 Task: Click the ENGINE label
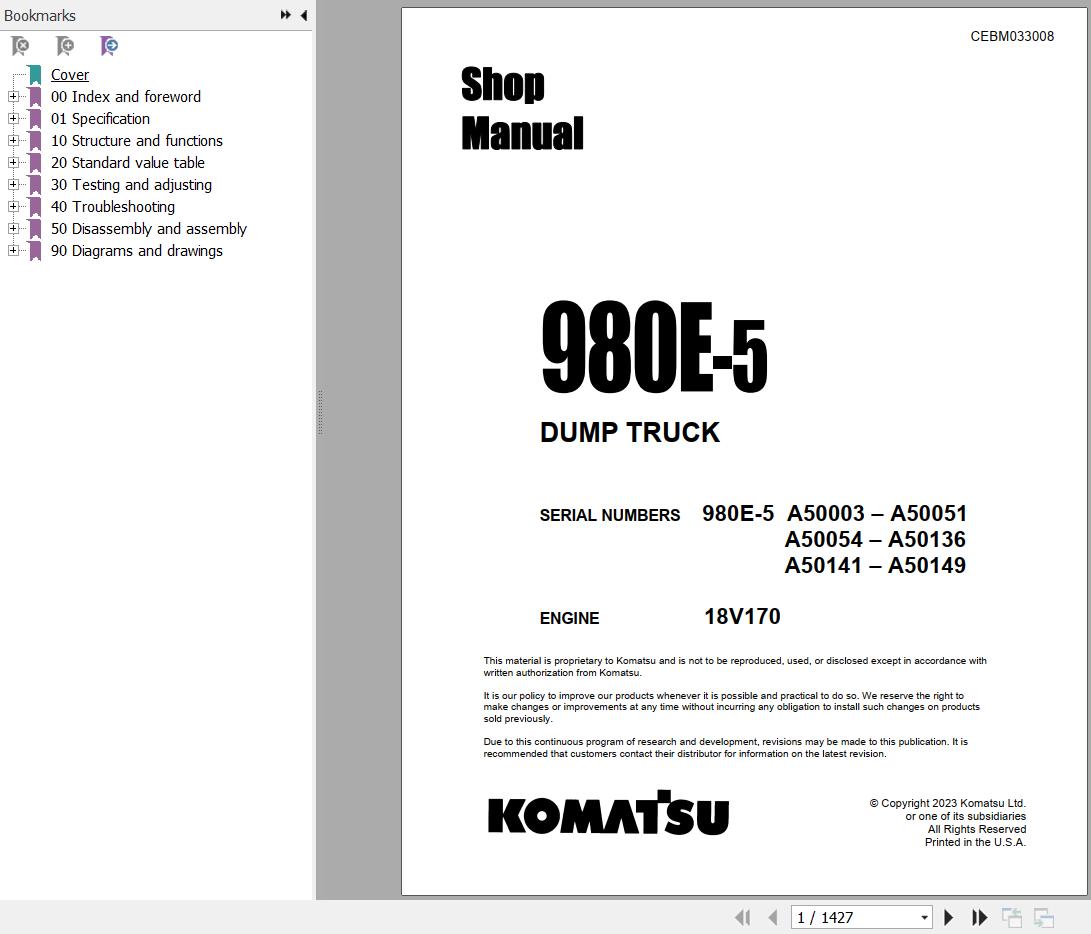tap(569, 618)
